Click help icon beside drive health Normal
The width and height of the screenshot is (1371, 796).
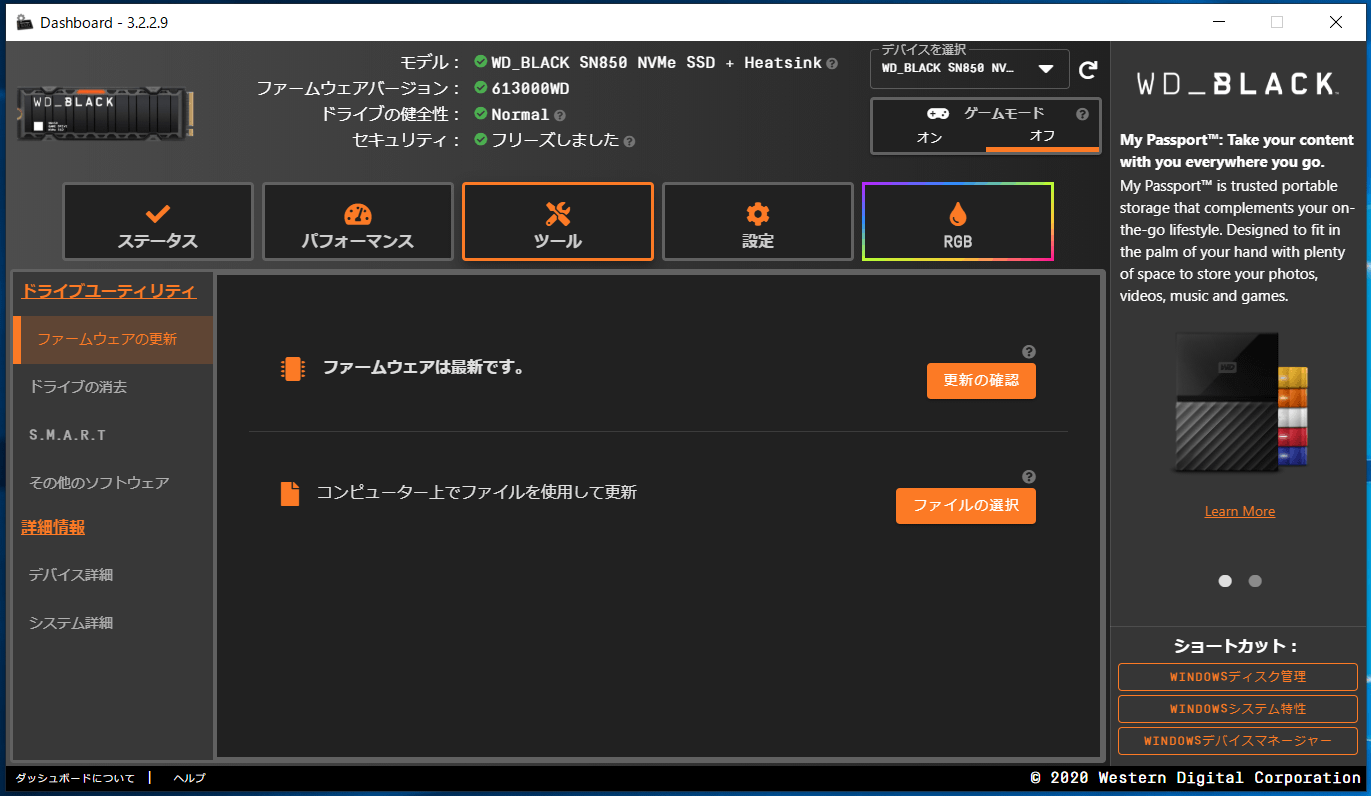[559, 115]
